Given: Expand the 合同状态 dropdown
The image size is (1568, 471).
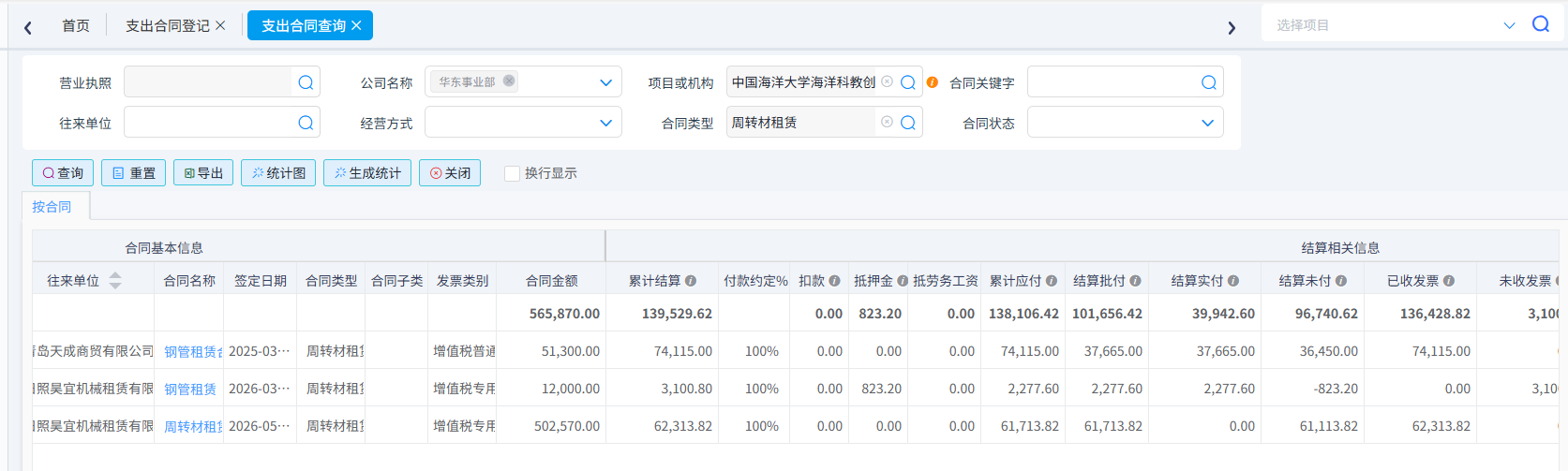Looking at the screenshot, I should tap(1207, 123).
